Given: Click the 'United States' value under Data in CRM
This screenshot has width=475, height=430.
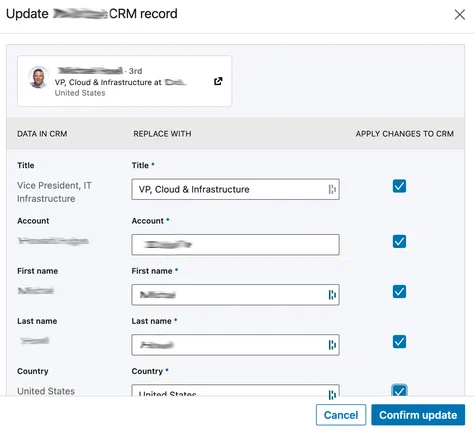Looking at the screenshot, I should (46, 391).
